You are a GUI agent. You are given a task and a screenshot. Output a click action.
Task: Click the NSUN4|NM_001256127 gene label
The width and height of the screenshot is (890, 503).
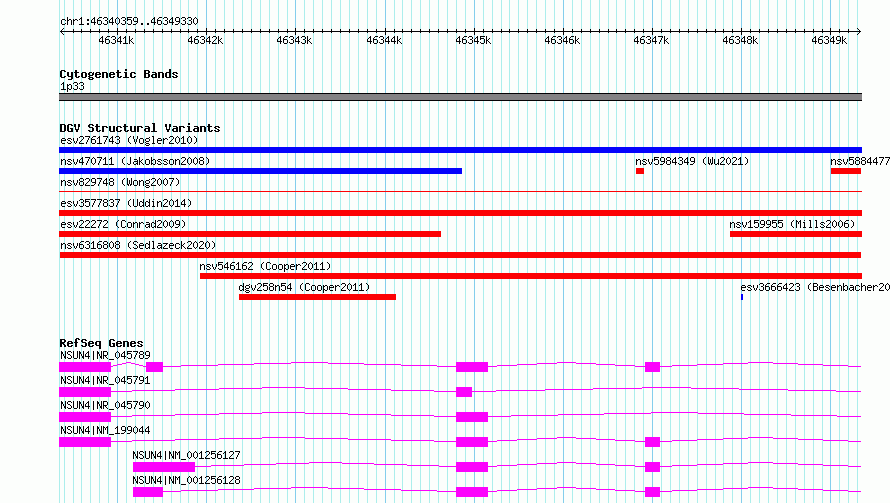coord(186,455)
